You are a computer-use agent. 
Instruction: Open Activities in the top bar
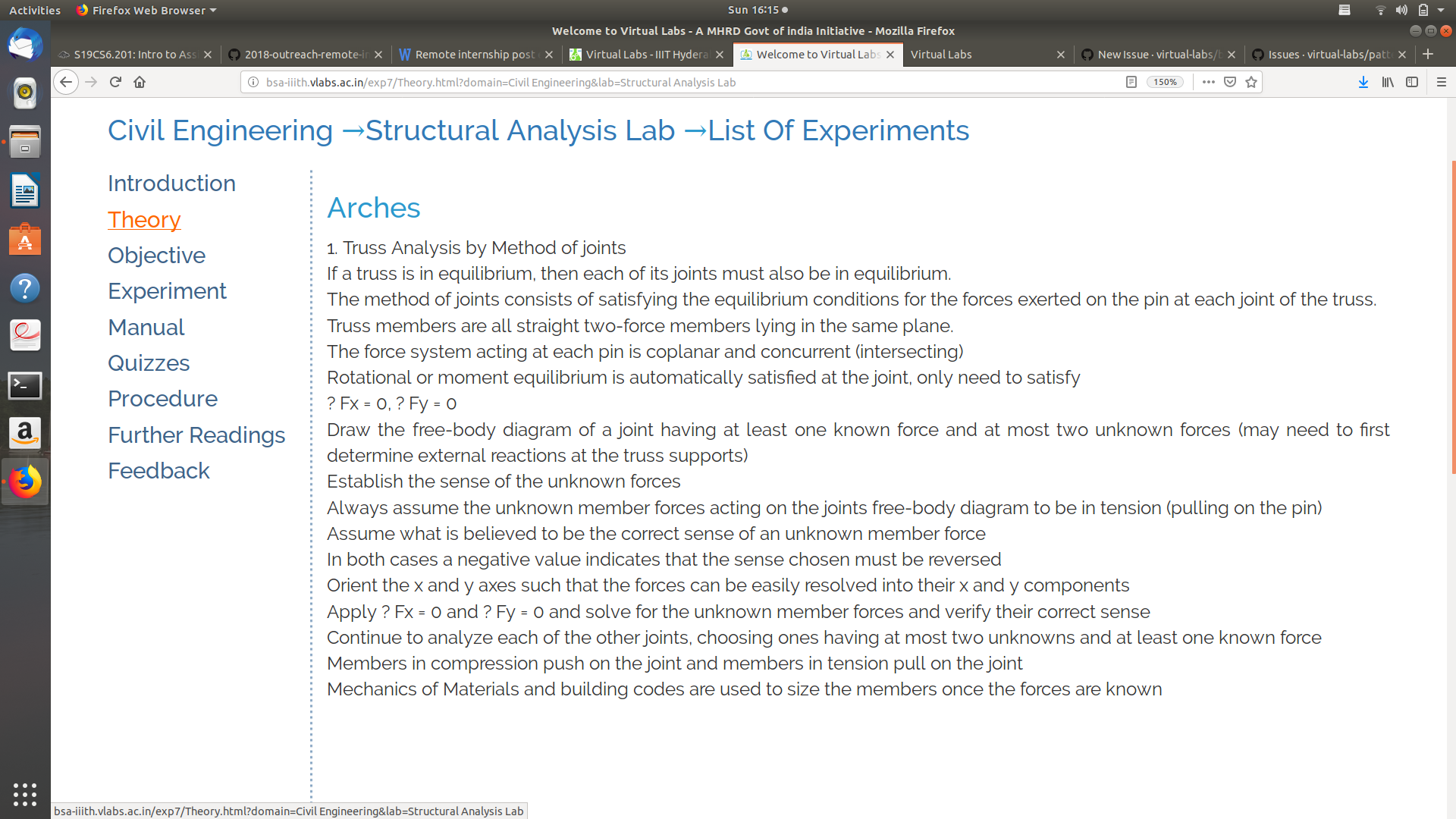[35, 10]
